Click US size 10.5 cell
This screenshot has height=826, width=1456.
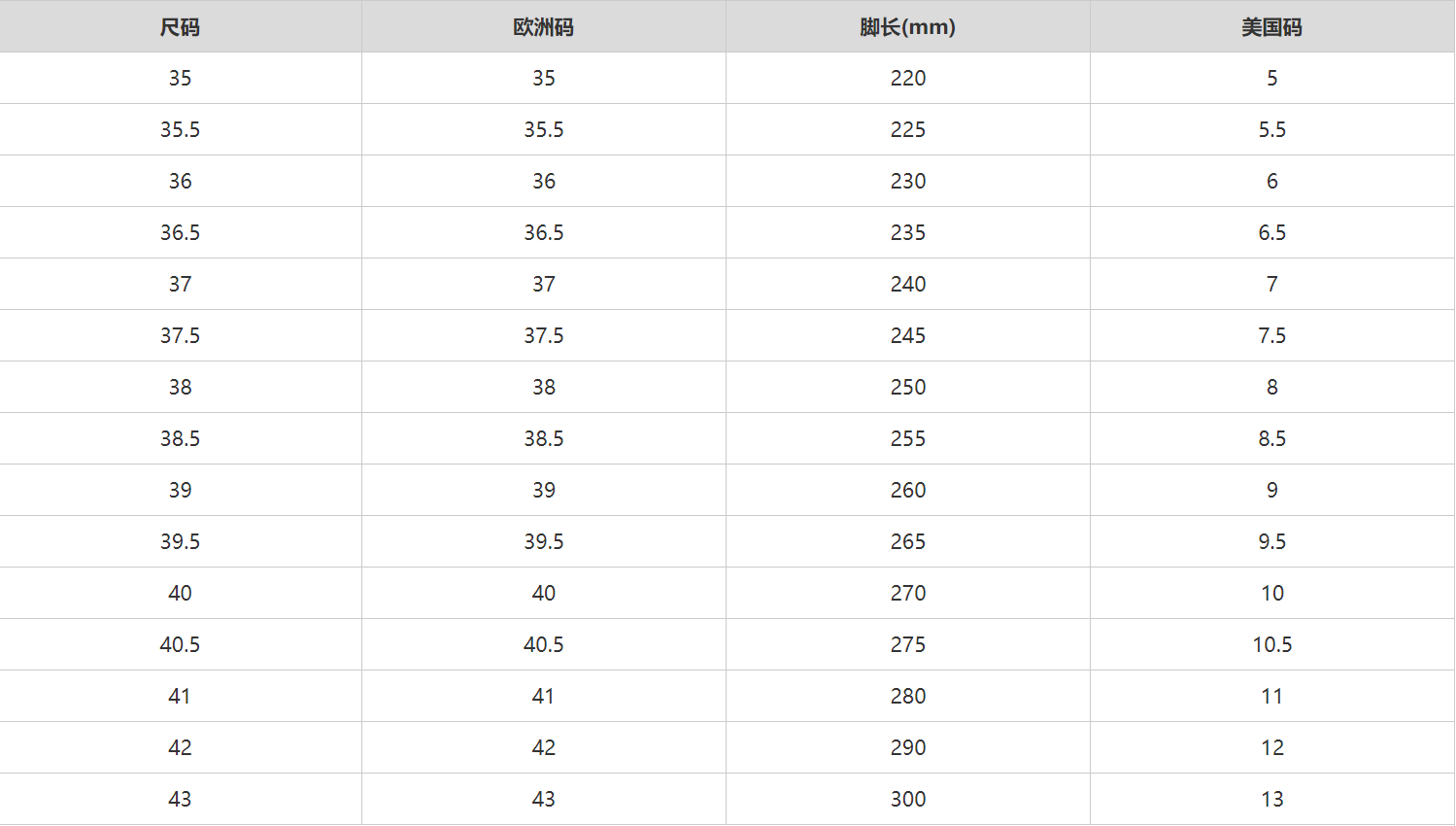1271,644
